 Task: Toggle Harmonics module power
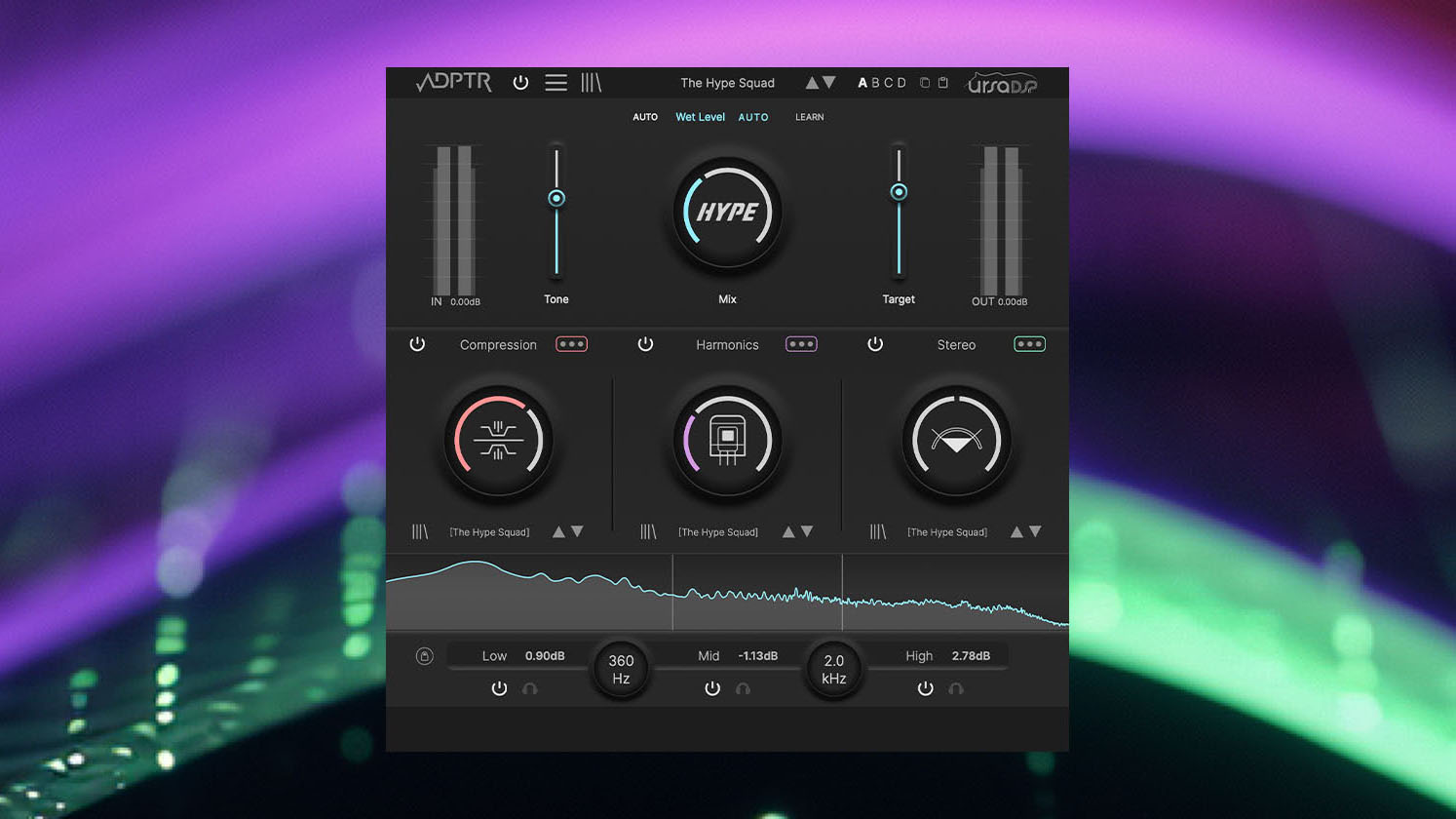[x=645, y=344]
